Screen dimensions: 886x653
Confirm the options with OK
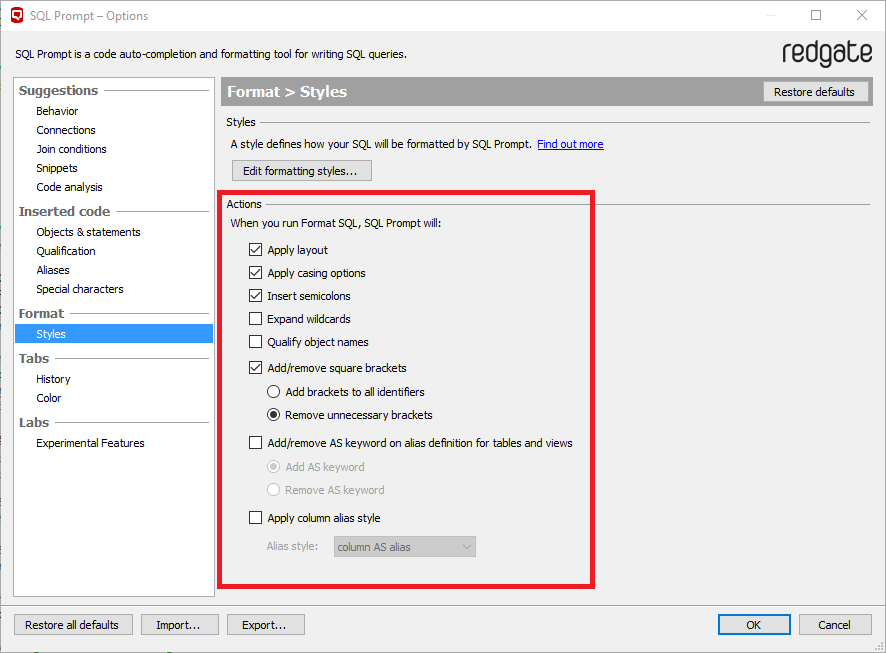[x=753, y=625]
